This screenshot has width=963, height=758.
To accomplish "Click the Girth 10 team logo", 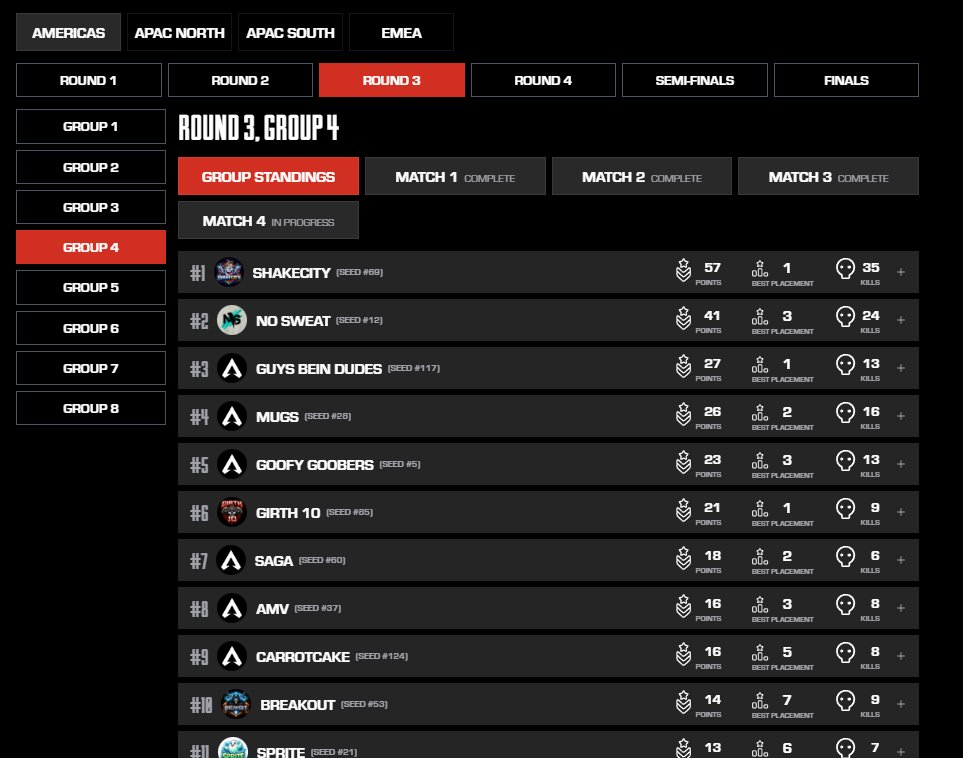I will point(232,512).
